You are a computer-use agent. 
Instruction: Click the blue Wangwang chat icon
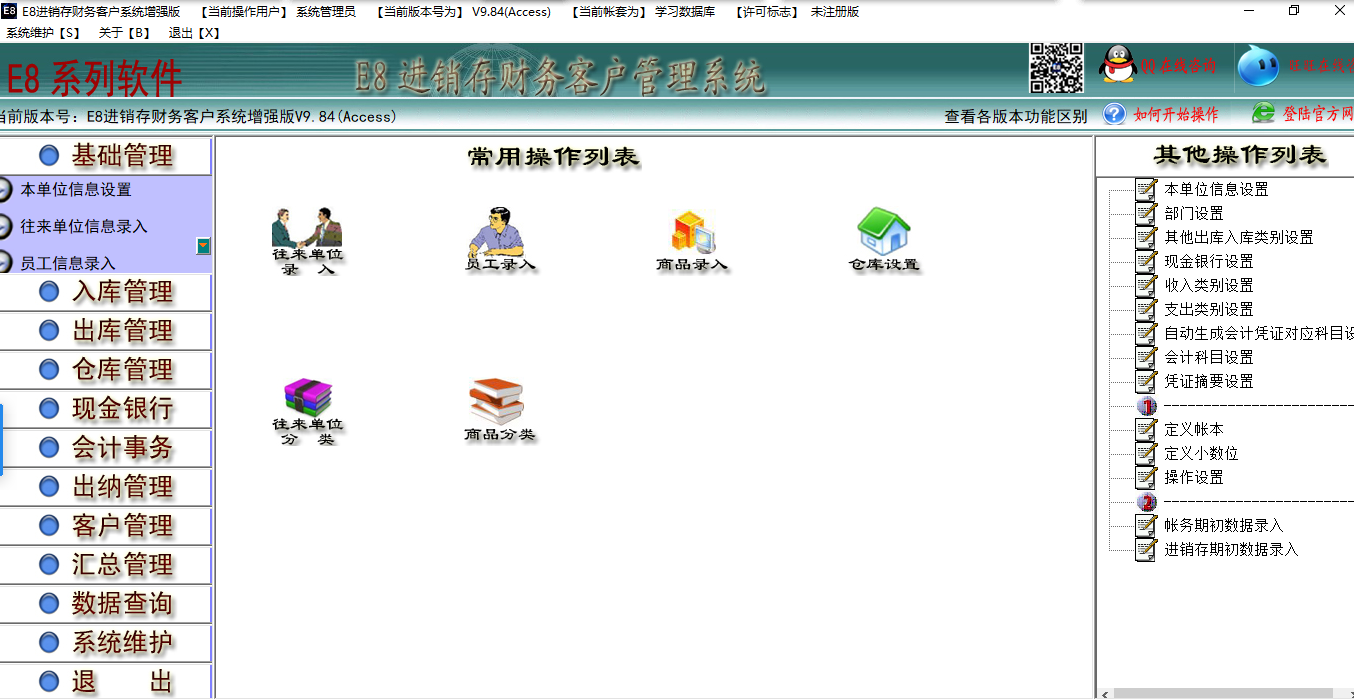[1257, 66]
